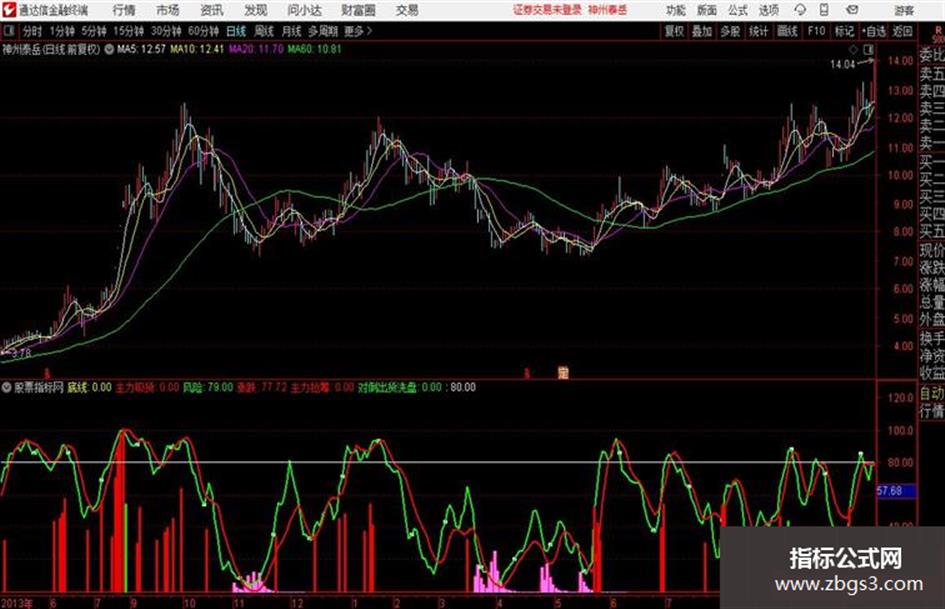Expand the 更多 periods chevron
Screen dimensions: 945x609
(358, 31)
